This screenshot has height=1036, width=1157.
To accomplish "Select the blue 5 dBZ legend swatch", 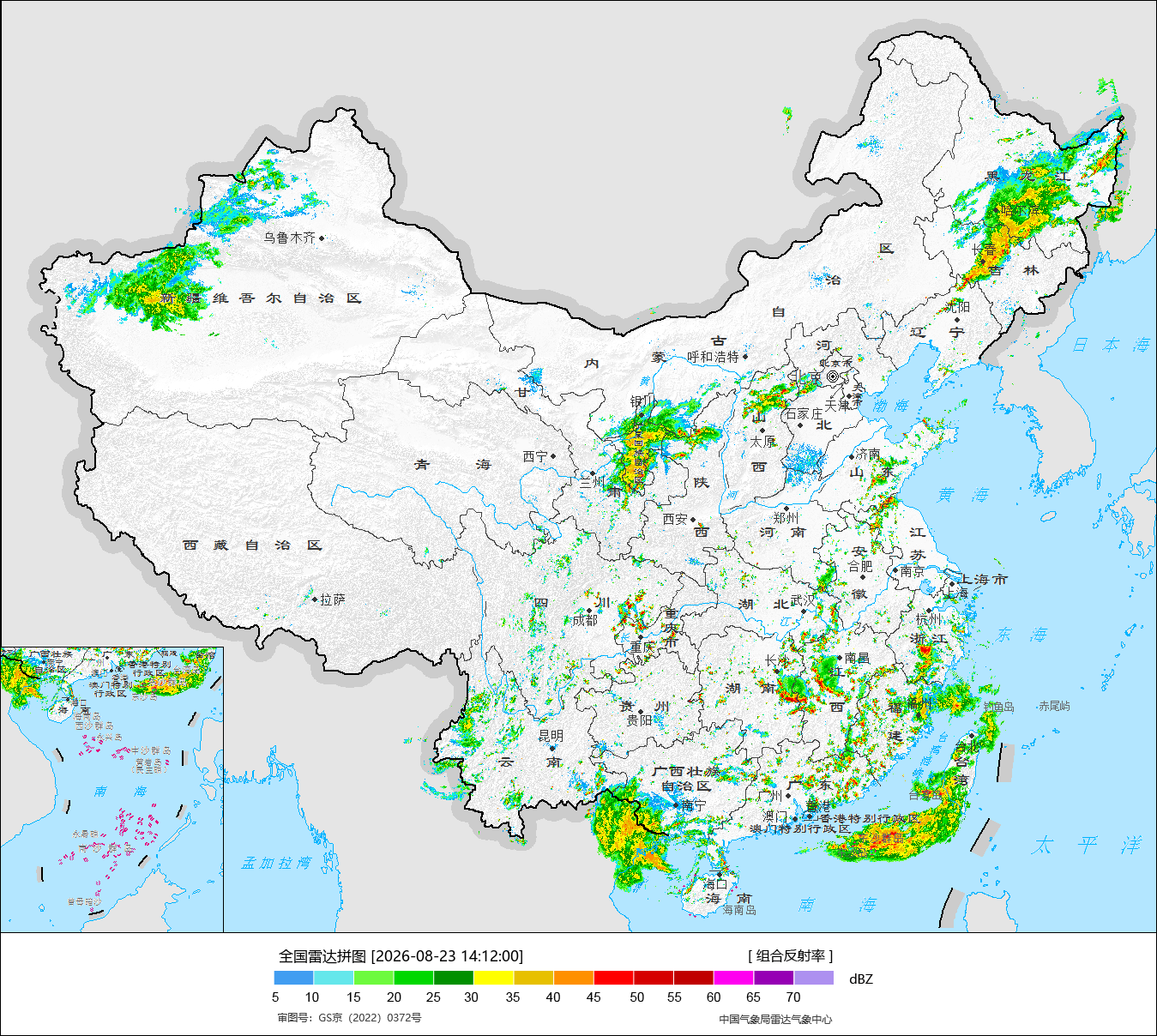I will point(294,978).
